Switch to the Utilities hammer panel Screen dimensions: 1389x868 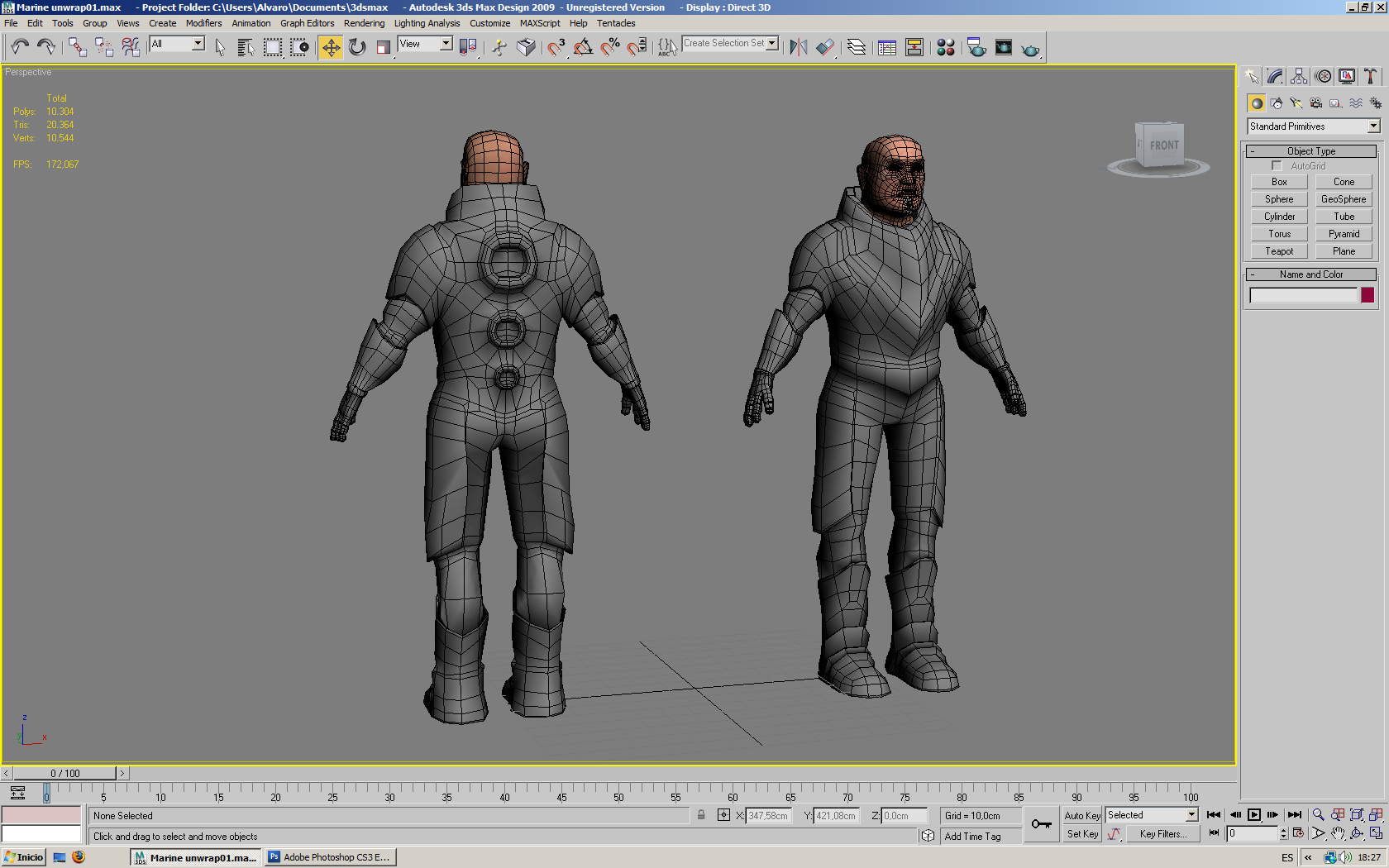(1370, 77)
